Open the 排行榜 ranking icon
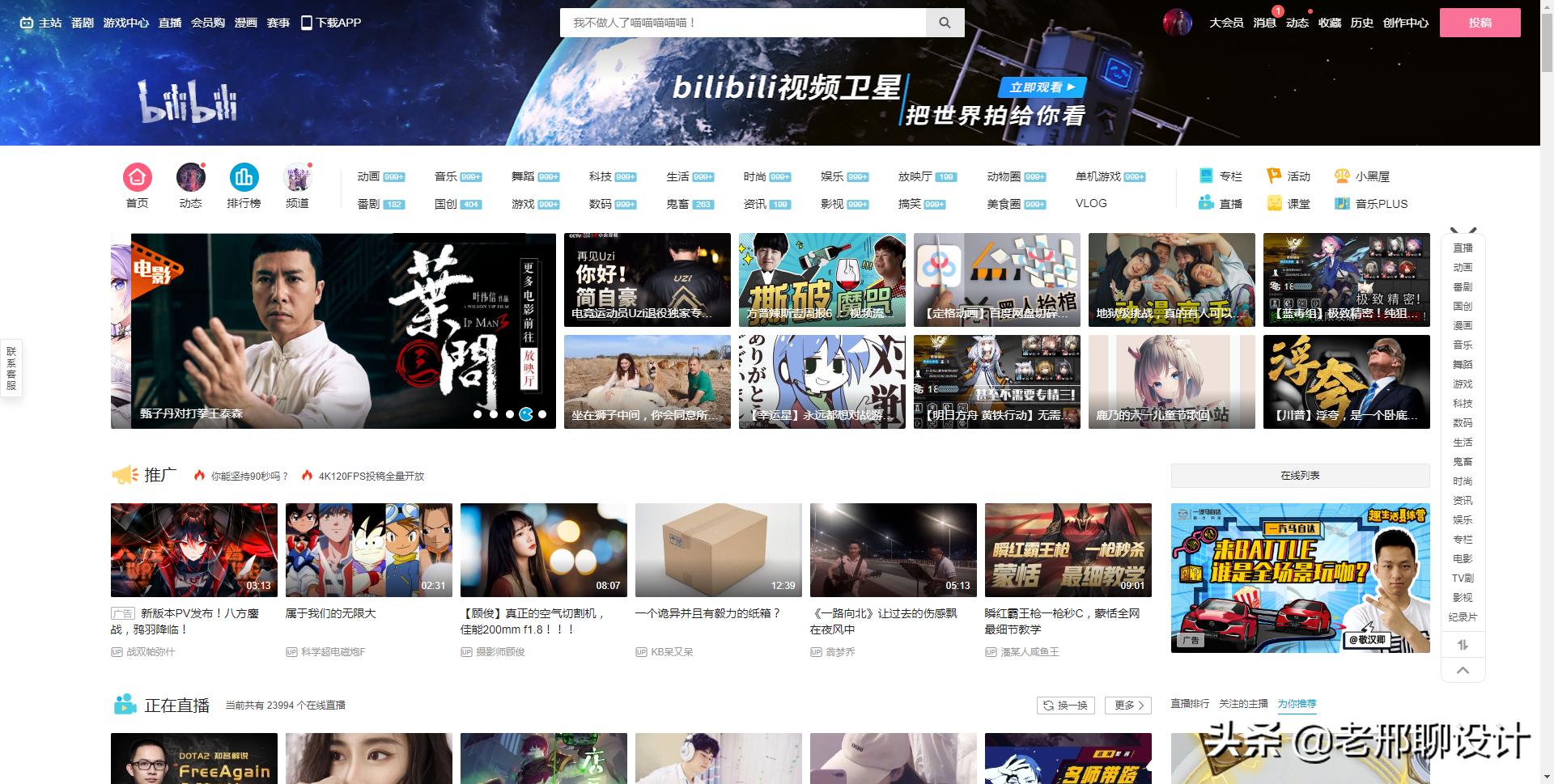The width and height of the screenshot is (1554, 784). point(244,177)
